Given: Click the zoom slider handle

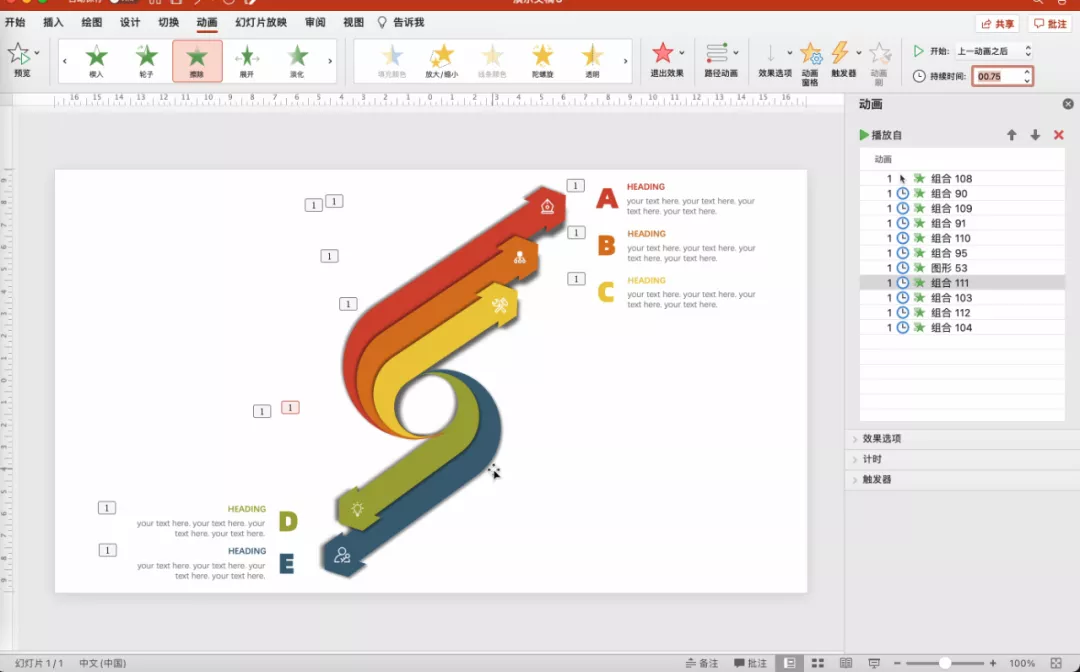Looking at the screenshot, I should [x=945, y=663].
